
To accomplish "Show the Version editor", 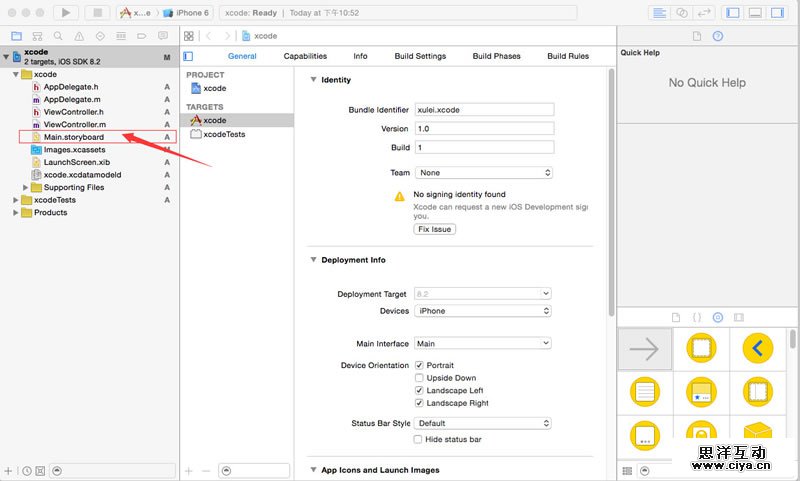I will click(704, 13).
